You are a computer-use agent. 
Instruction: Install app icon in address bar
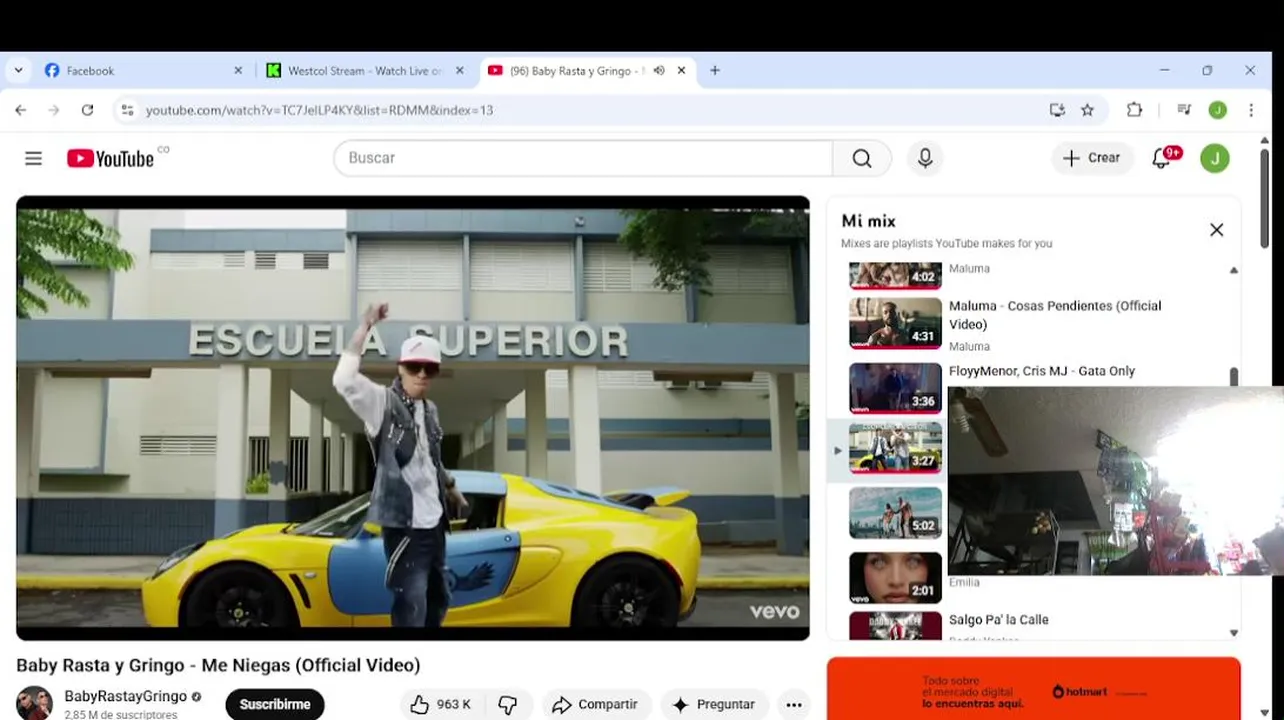[x=1057, y=110]
